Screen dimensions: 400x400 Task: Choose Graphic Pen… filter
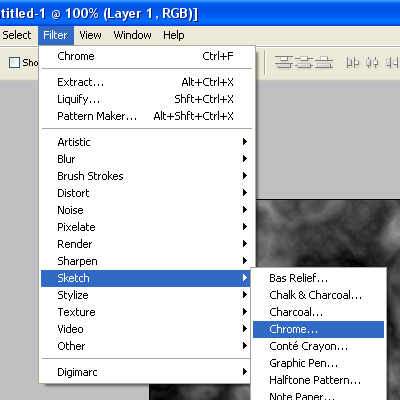coord(318,363)
